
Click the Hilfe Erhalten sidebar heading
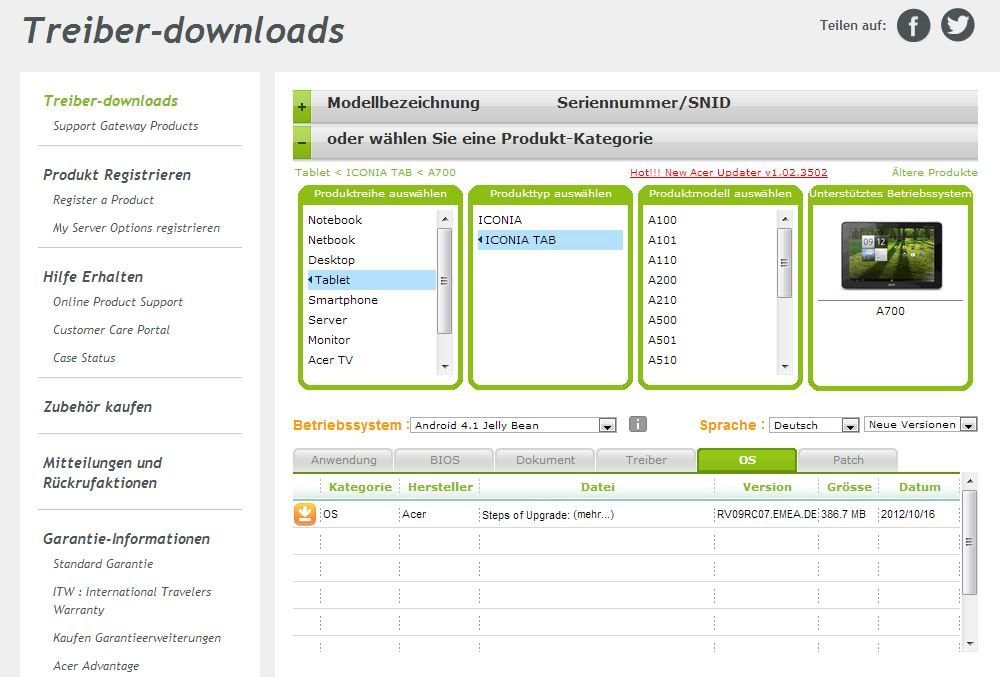pyautogui.click(x=93, y=277)
